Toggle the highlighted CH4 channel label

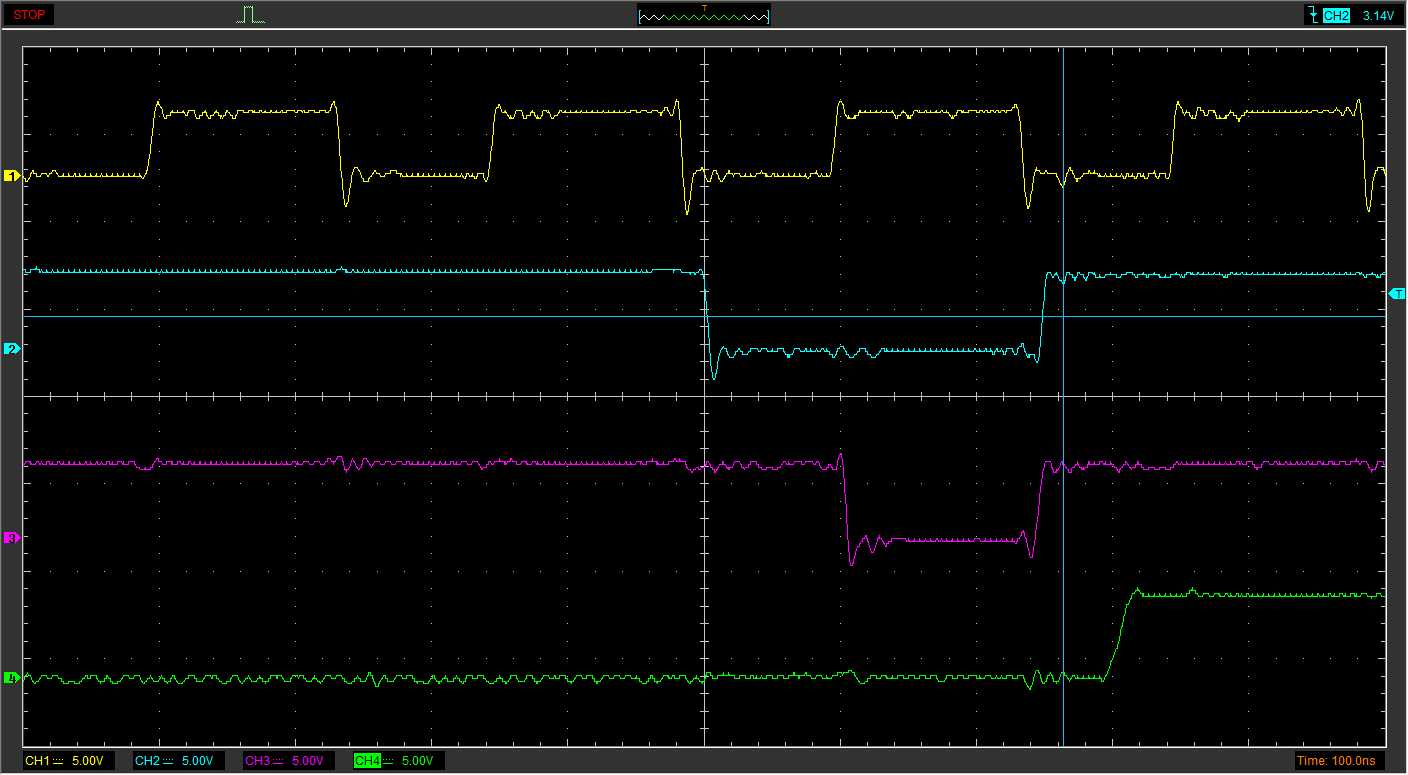pyautogui.click(x=367, y=761)
